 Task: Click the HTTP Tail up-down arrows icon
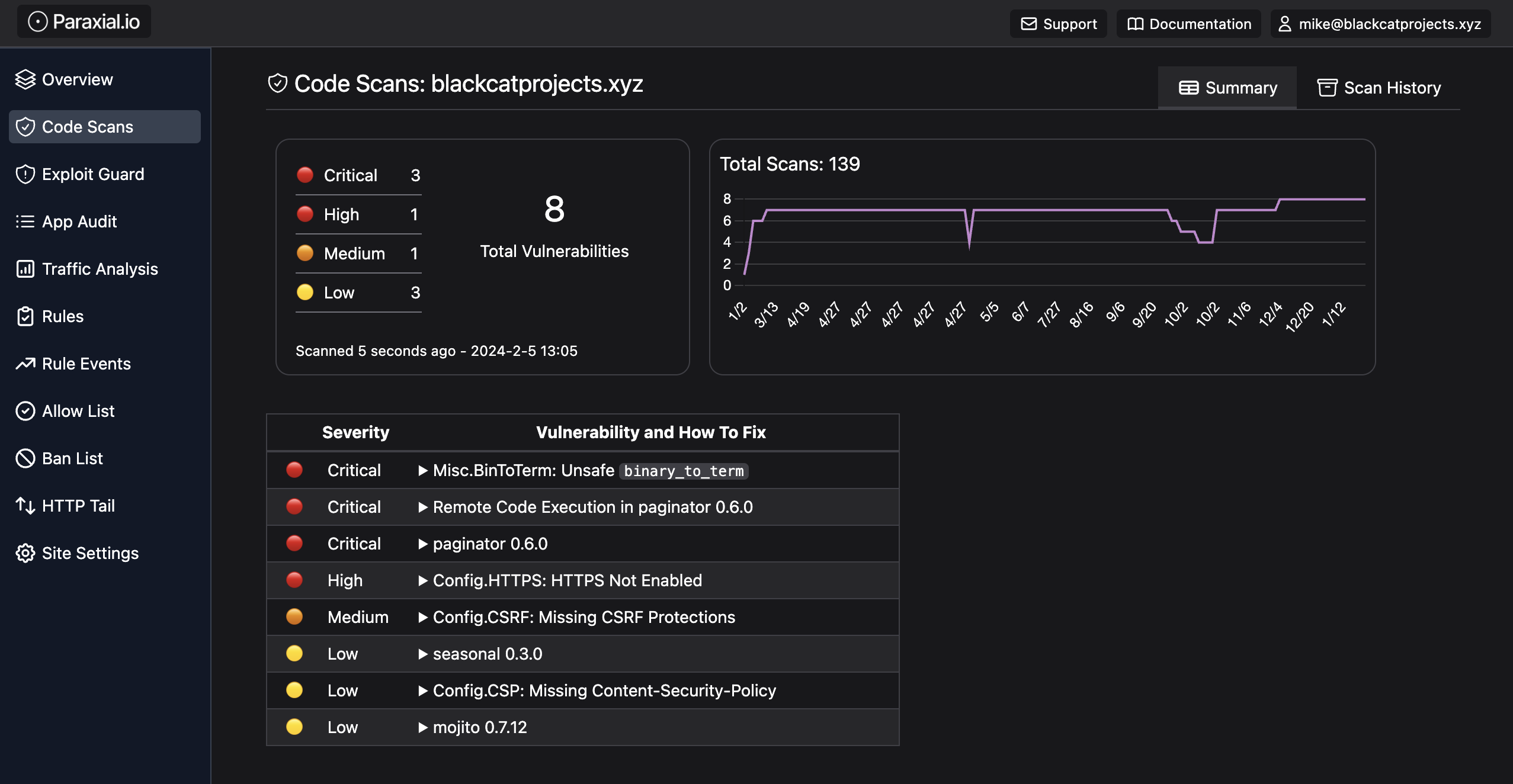(25, 506)
